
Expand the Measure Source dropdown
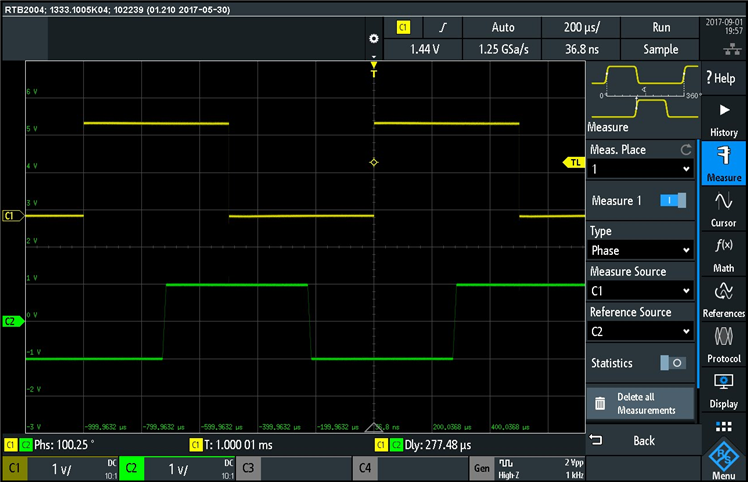(x=640, y=291)
